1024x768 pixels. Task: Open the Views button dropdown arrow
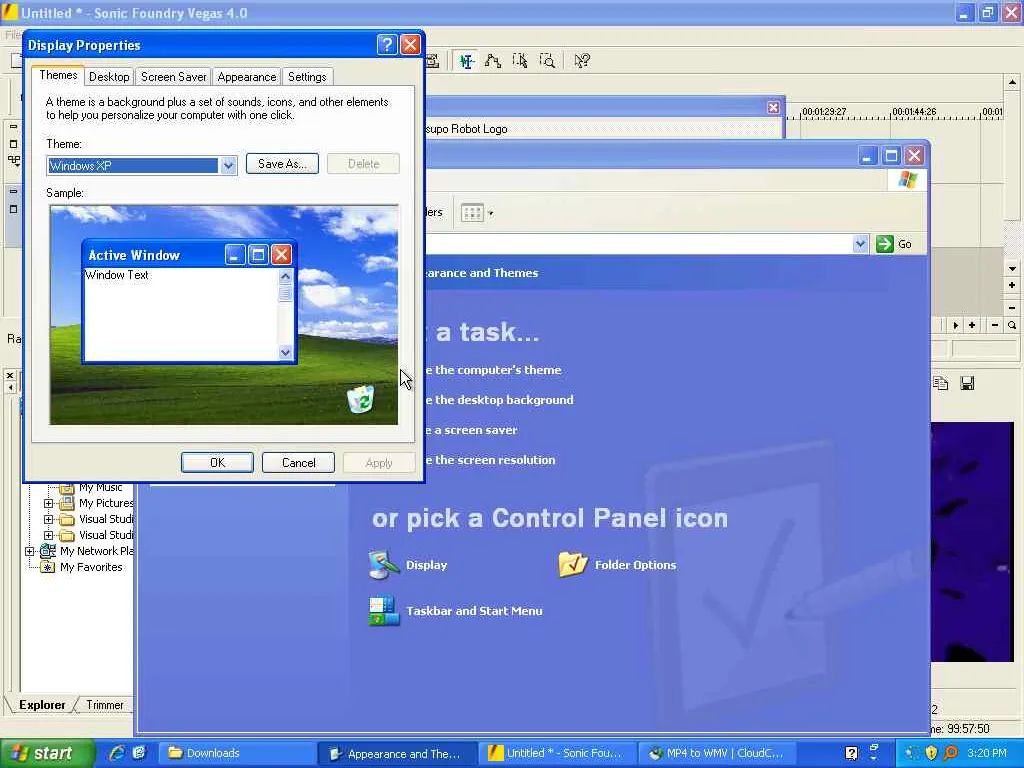(x=491, y=213)
